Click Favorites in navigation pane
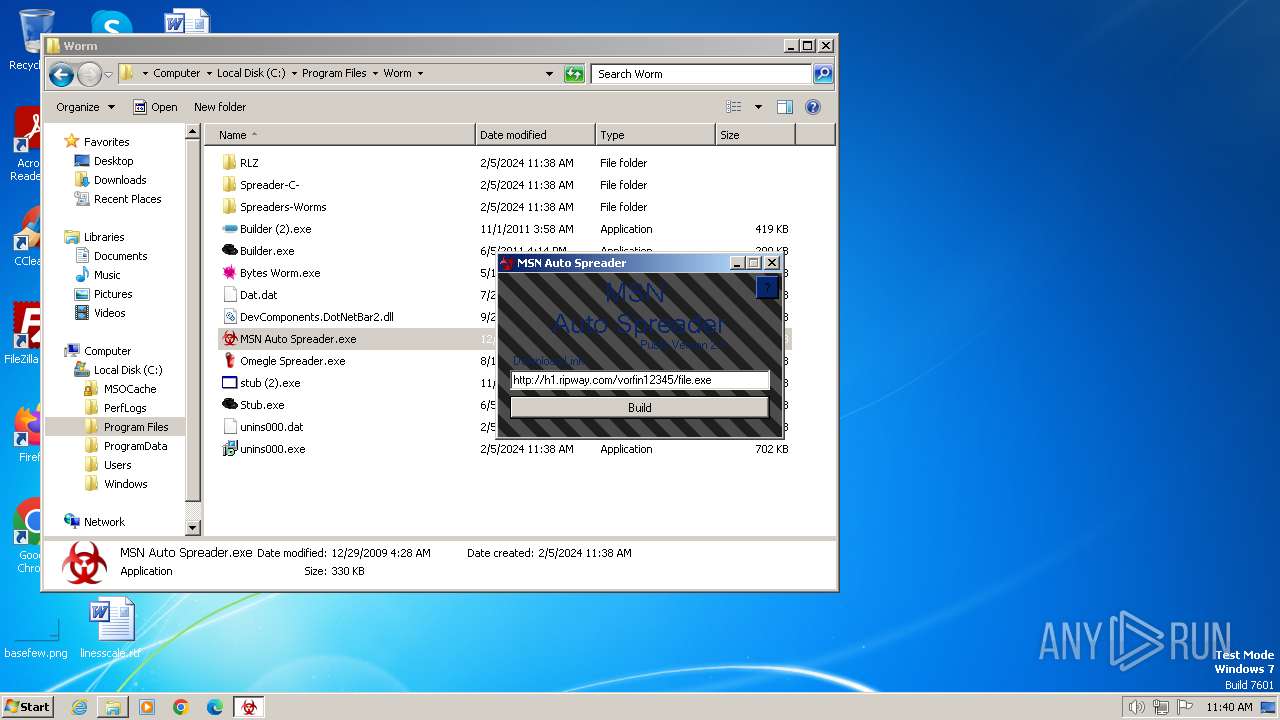1280x720 pixels. 106,142
